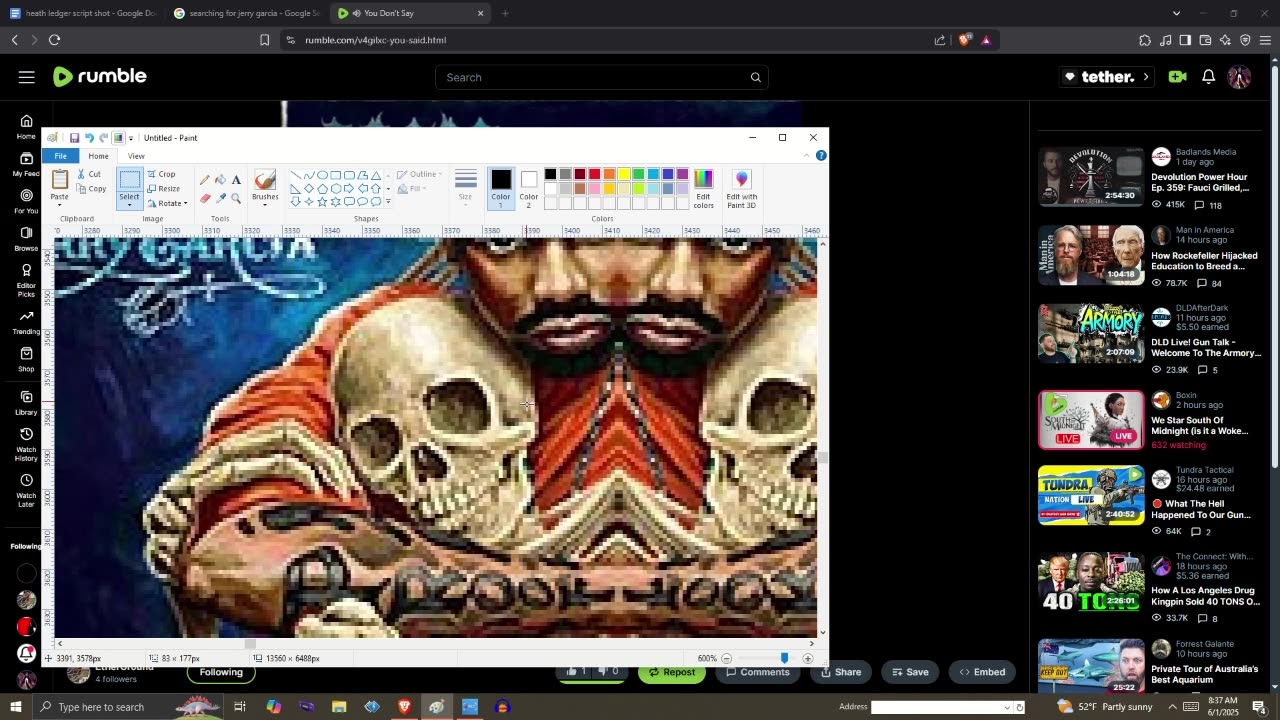Click the Undo arrow in Paint title bar
1280x720 pixels.
(x=89, y=138)
